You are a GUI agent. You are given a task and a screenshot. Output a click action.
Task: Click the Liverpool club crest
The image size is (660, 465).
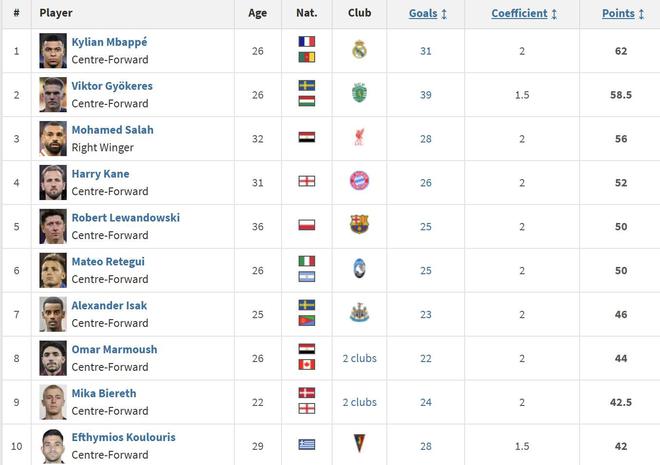pos(360,138)
